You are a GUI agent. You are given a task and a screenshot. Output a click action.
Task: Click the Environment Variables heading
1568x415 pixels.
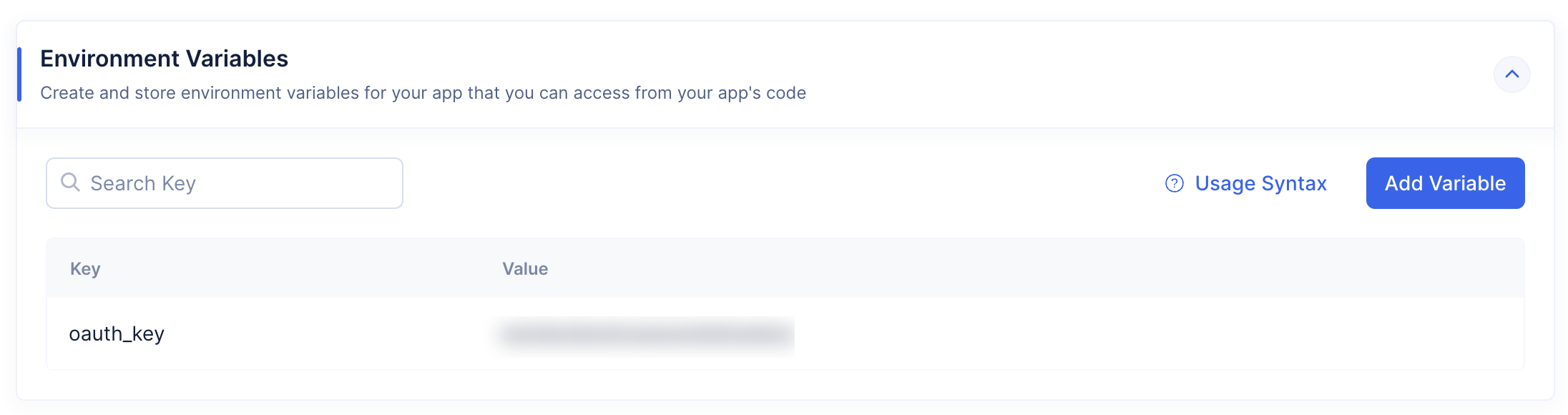[x=164, y=59]
